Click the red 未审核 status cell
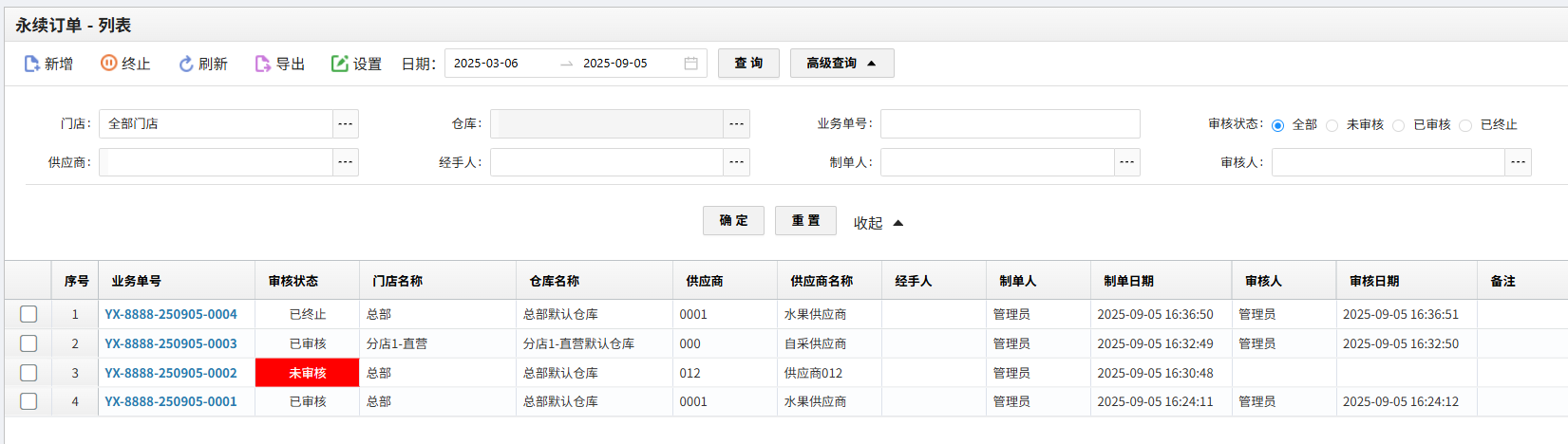The width and height of the screenshot is (1568, 444). tap(308, 373)
